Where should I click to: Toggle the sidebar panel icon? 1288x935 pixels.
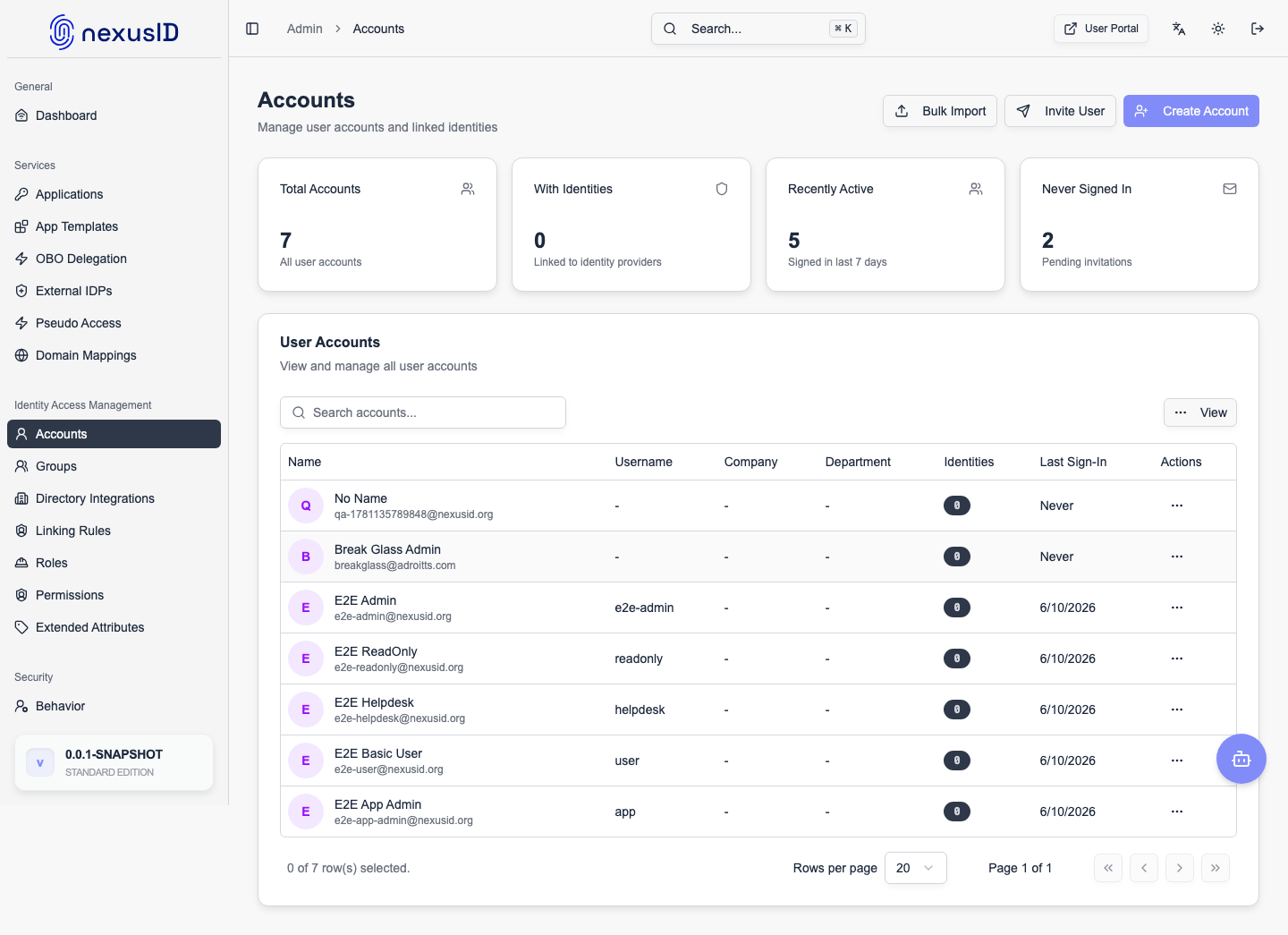(x=252, y=29)
